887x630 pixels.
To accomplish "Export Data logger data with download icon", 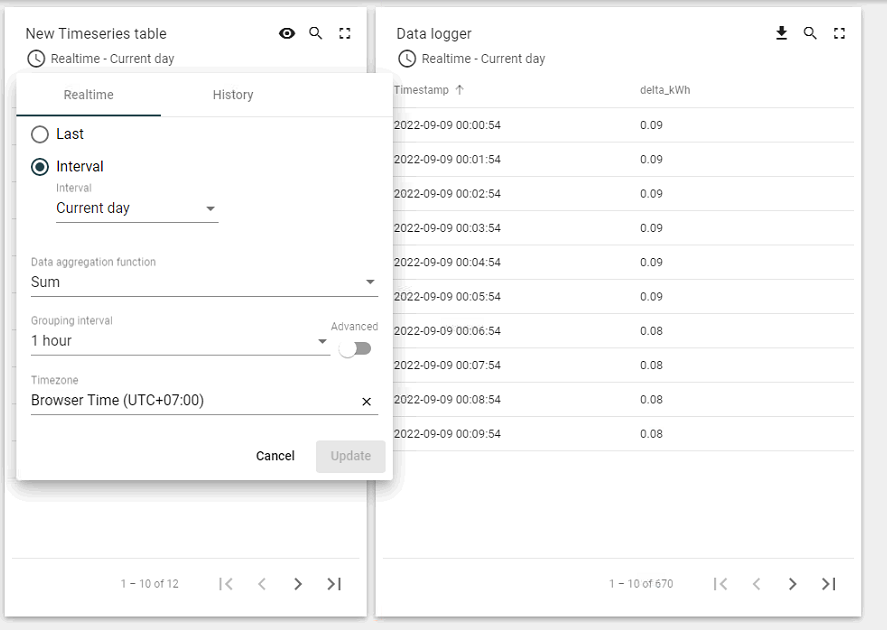I will pyautogui.click(x=781, y=33).
